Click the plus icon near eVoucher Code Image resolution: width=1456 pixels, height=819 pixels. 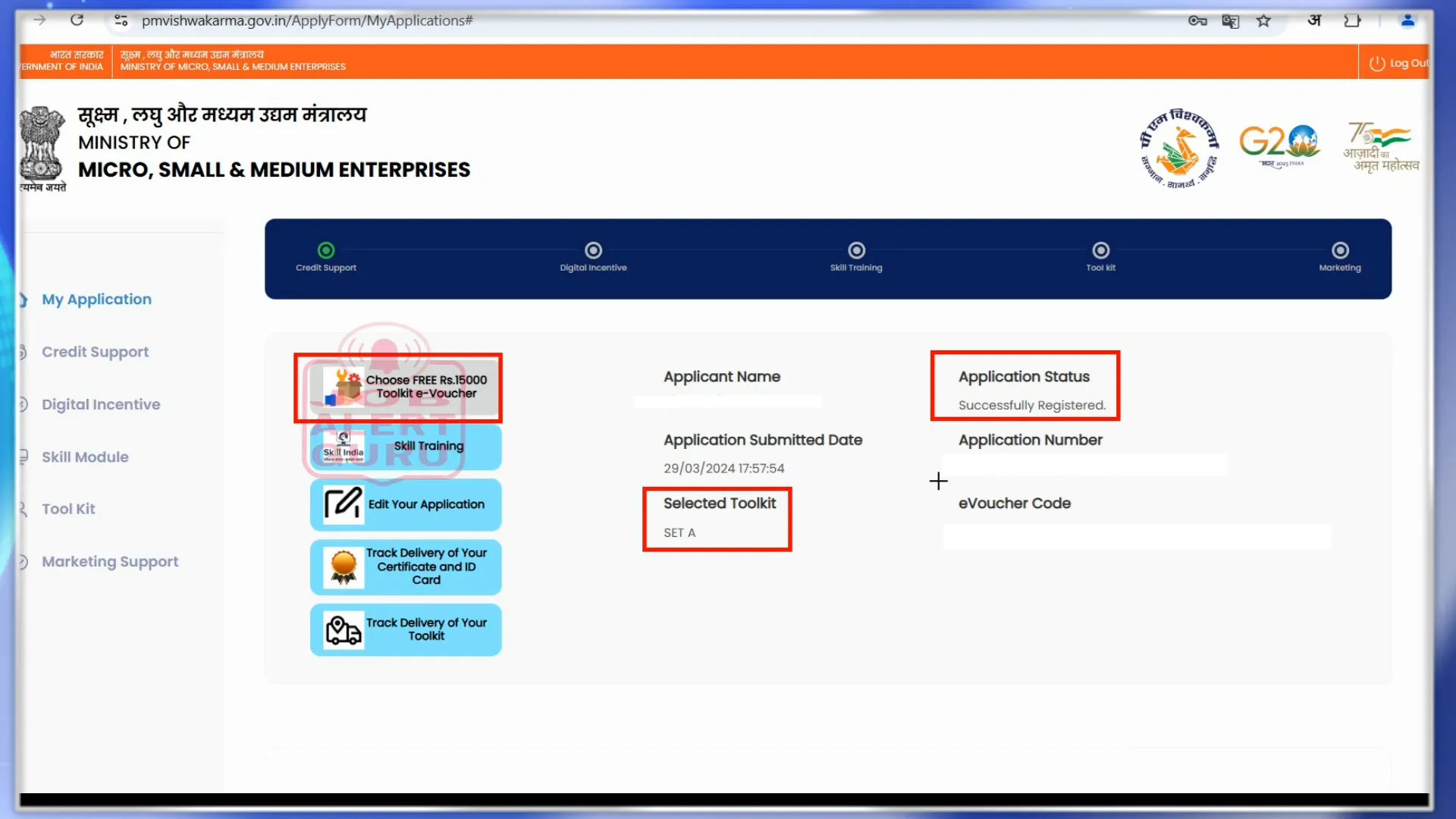pos(939,481)
